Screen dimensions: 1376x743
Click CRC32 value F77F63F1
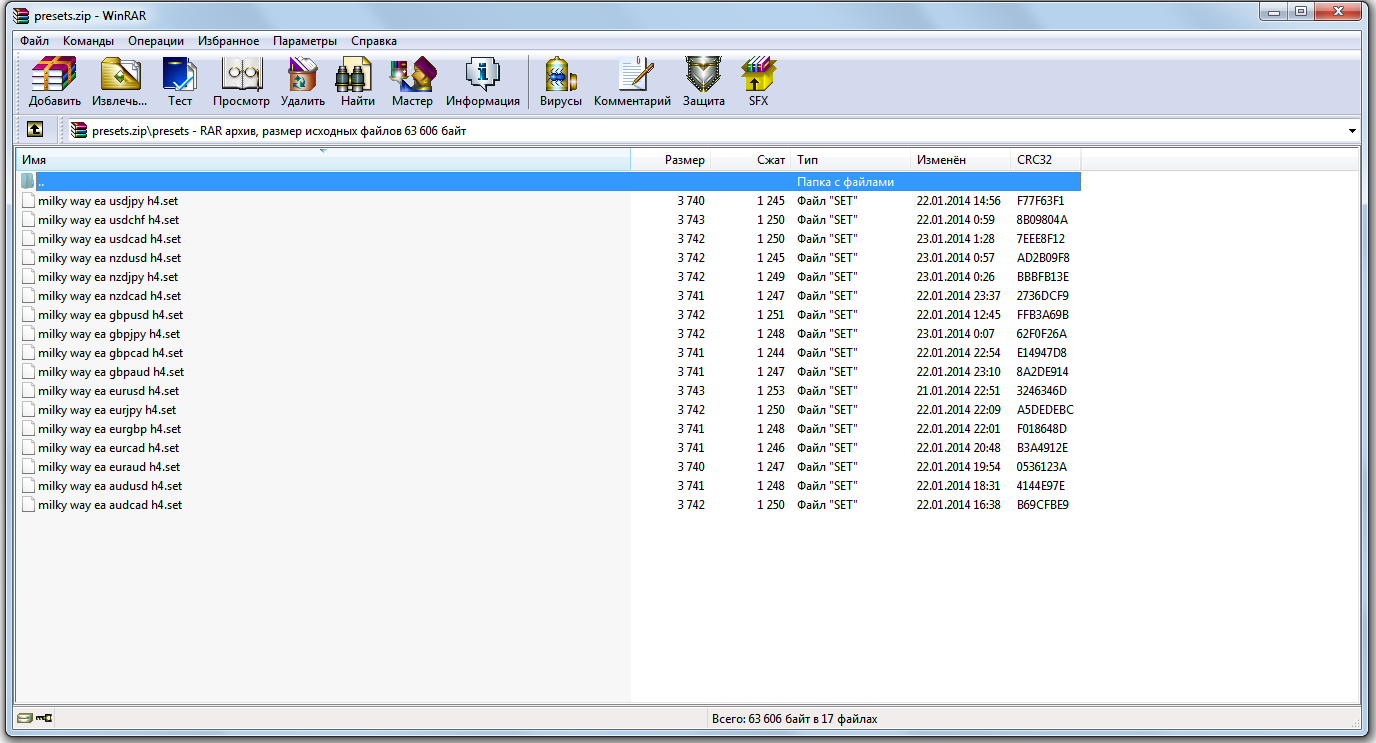pyautogui.click(x=1040, y=201)
